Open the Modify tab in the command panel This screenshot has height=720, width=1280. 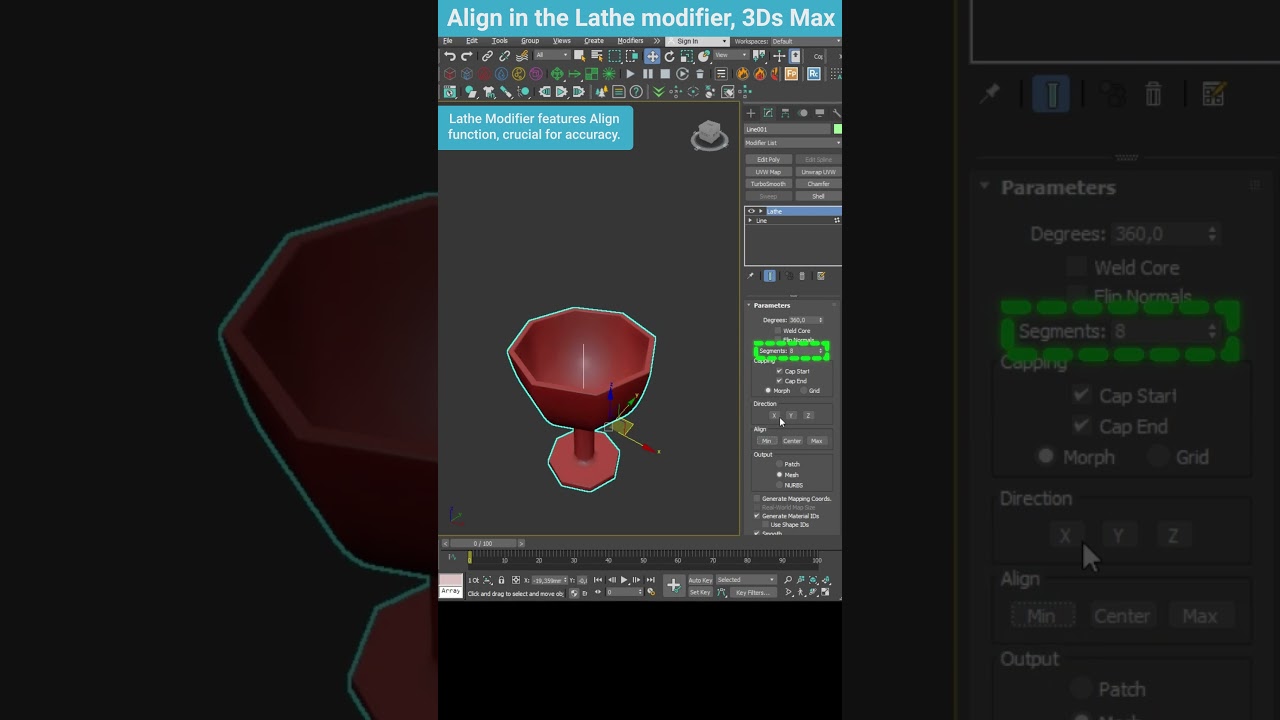[x=768, y=113]
